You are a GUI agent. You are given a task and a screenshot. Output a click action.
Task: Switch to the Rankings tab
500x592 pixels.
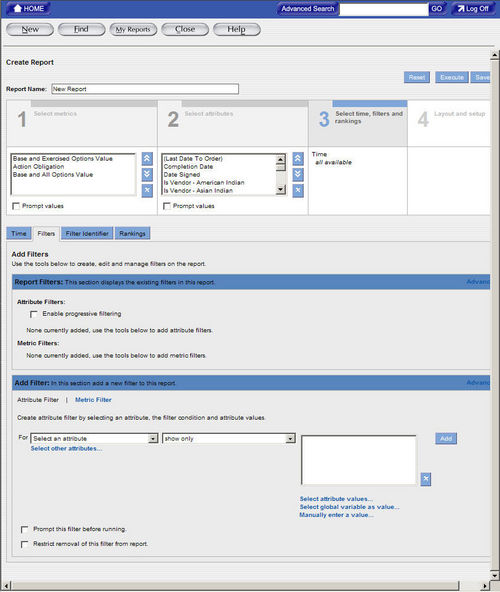(x=132, y=234)
